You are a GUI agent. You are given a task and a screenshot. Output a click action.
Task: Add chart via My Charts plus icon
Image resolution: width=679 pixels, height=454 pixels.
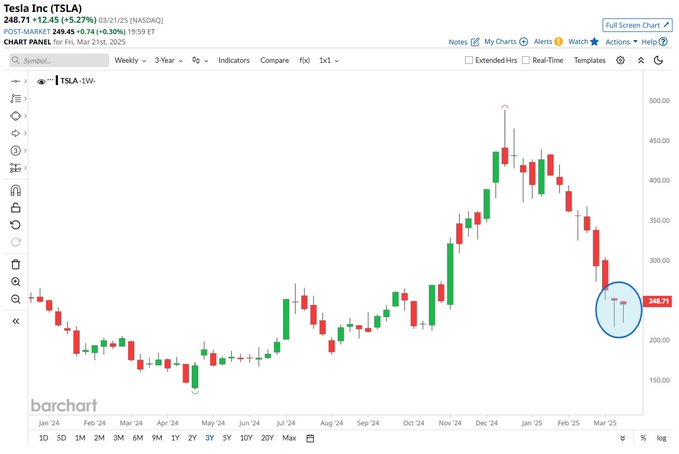pos(524,42)
